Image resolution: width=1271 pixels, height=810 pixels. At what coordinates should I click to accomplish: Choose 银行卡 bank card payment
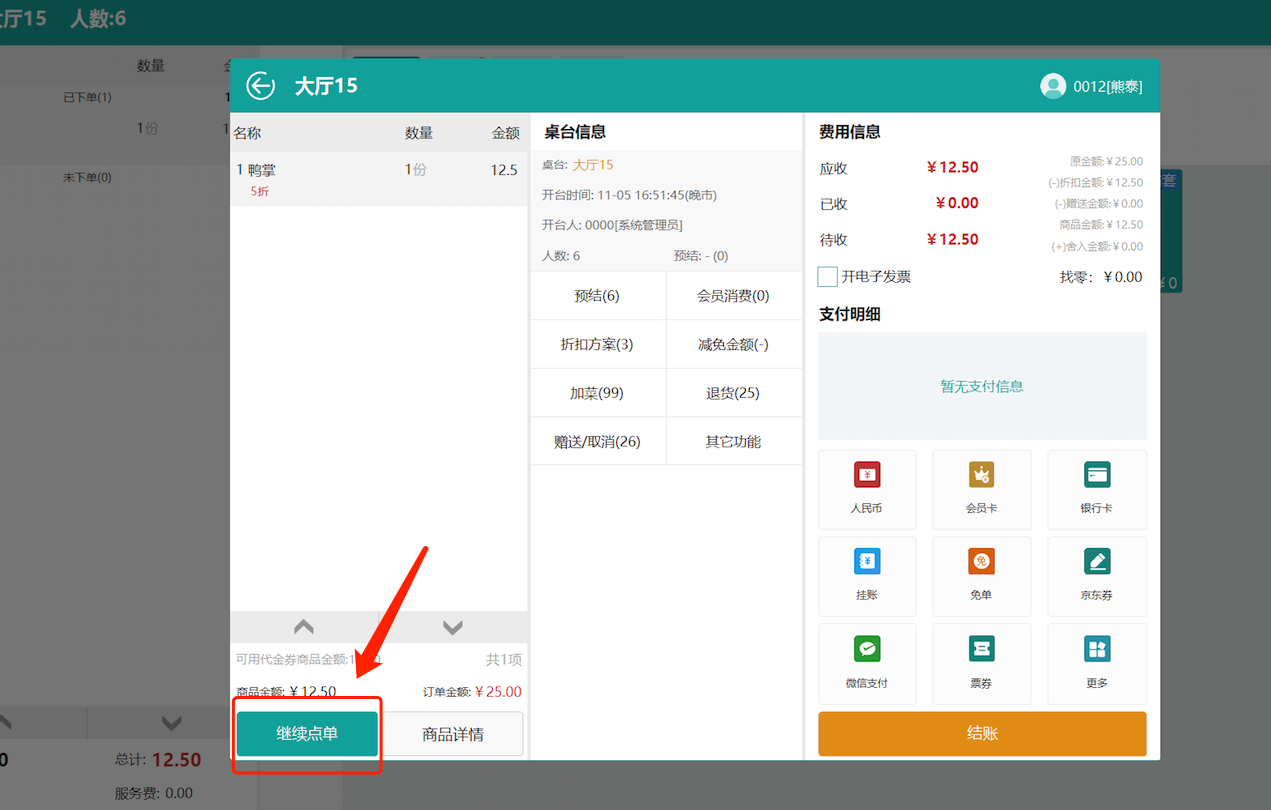1097,489
